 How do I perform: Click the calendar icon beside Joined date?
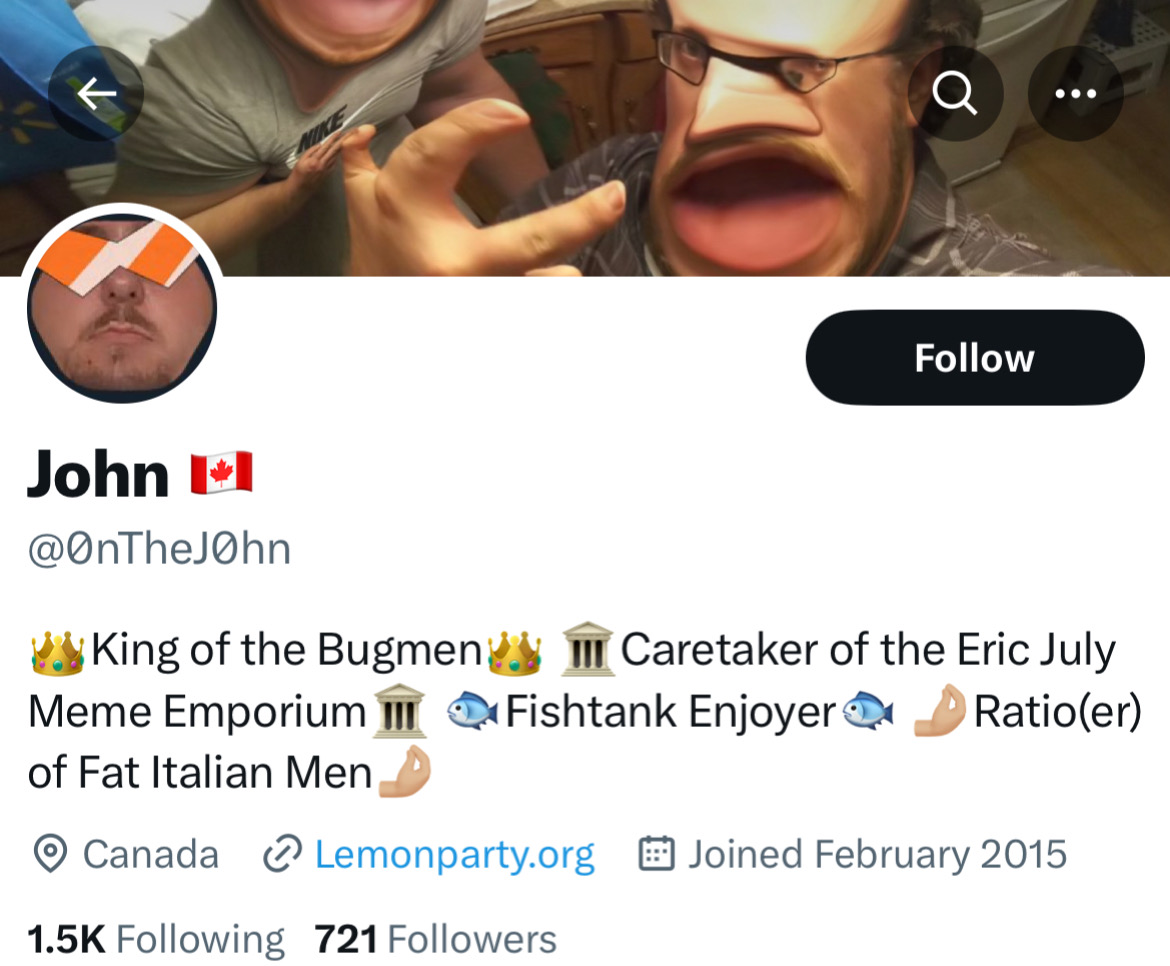[657, 854]
